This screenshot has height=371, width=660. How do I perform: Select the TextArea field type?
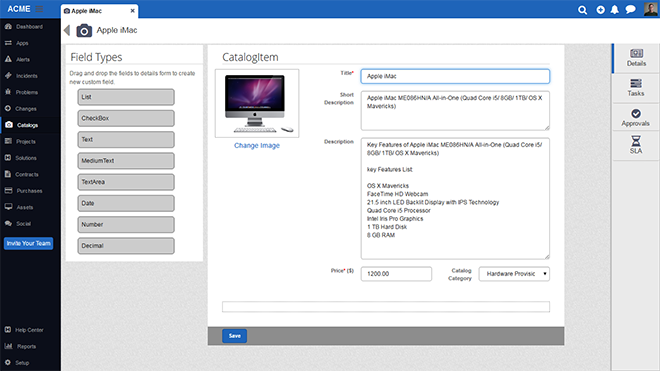(x=126, y=182)
